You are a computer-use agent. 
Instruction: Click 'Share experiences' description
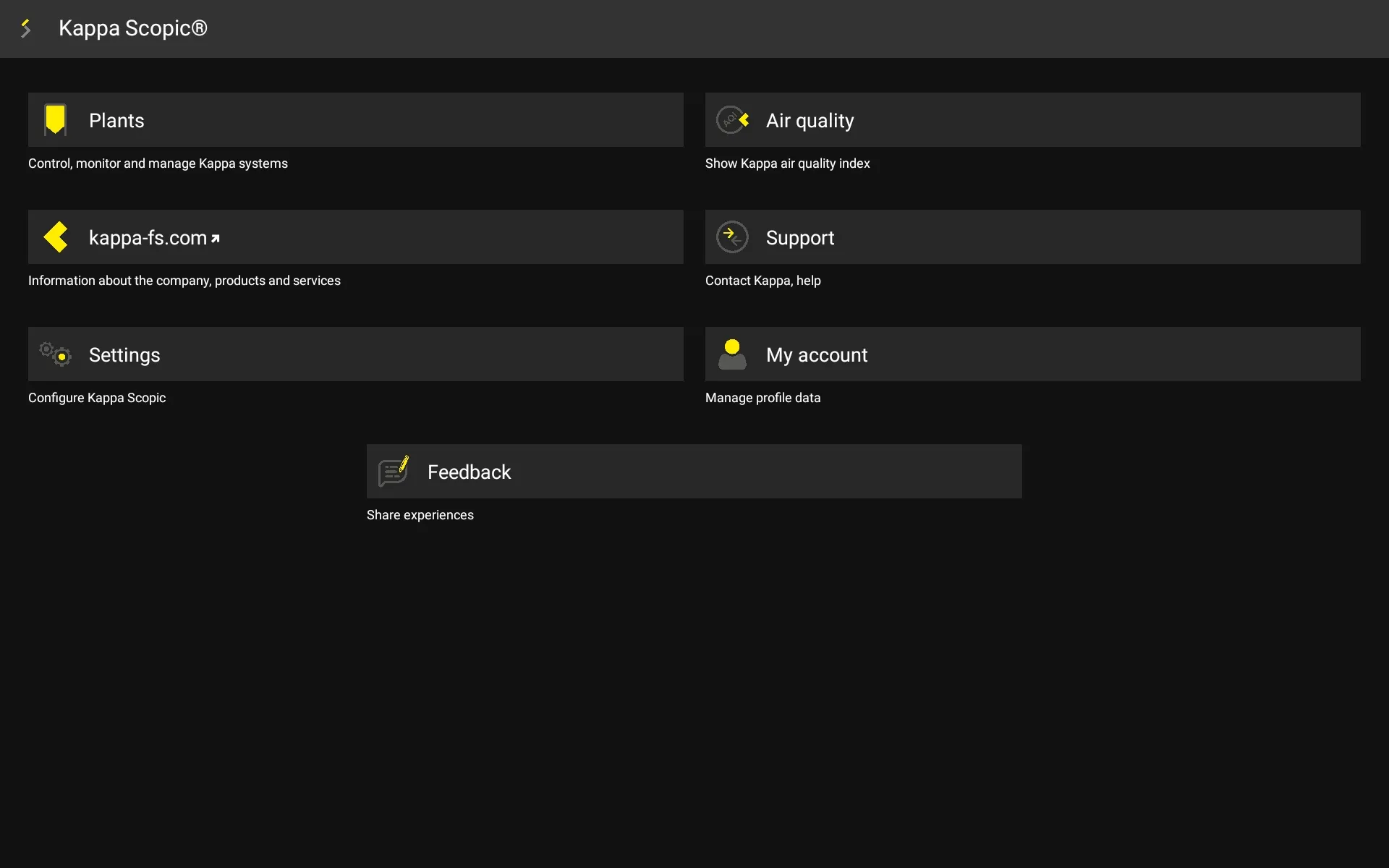tap(420, 515)
